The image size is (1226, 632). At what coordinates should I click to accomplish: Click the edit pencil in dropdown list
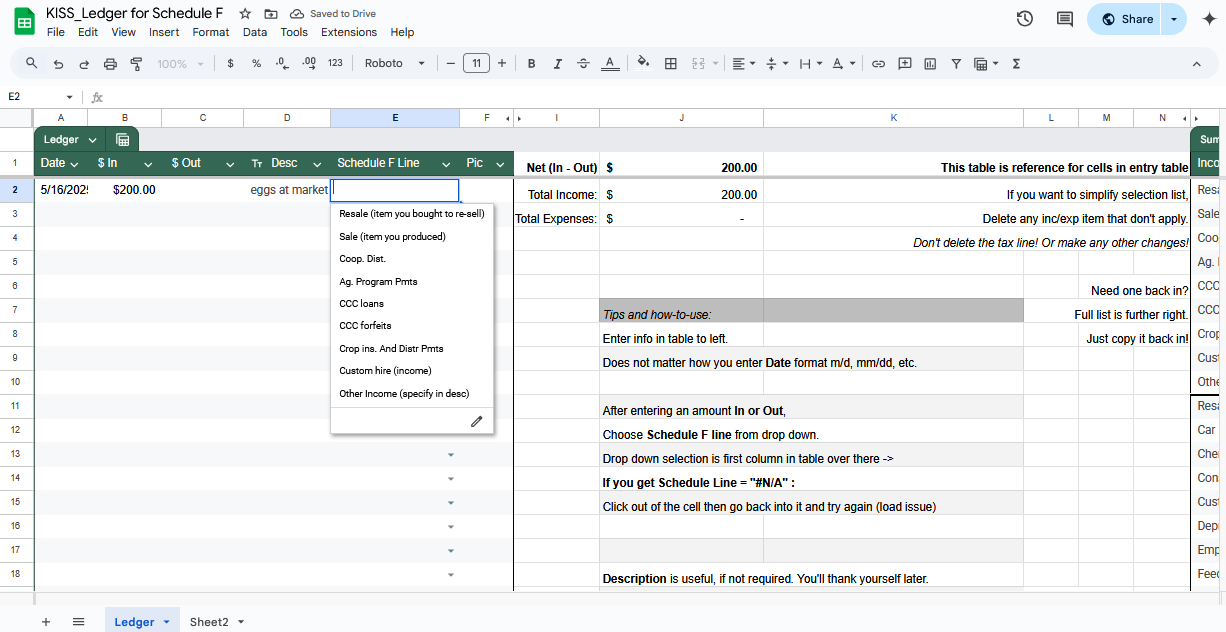476,422
